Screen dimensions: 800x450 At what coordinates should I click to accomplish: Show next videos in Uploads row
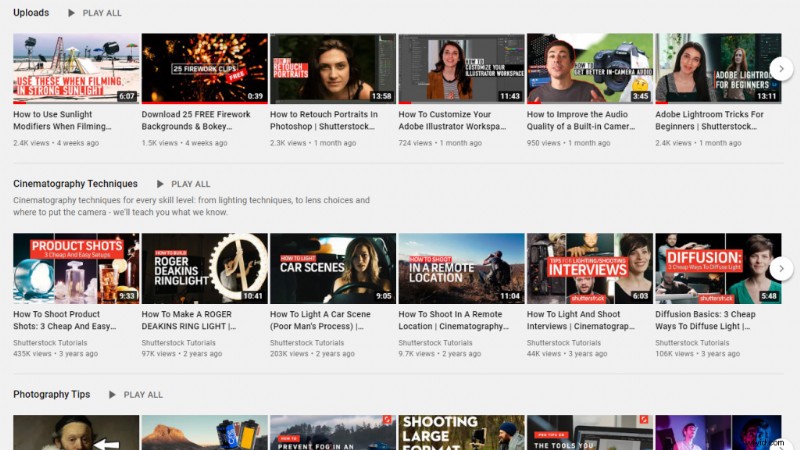pos(781,68)
